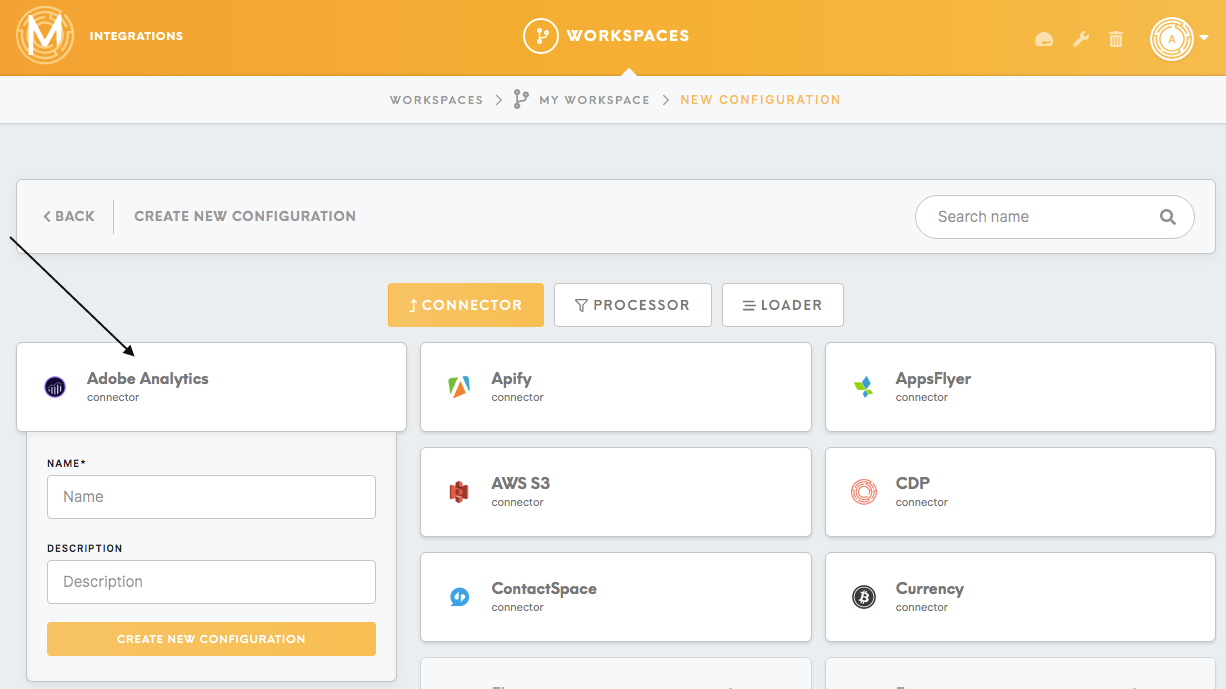Viewport: 1226px width, 689px height.
Task: Select the Currency title text
Action: click(x=930, y=589)
